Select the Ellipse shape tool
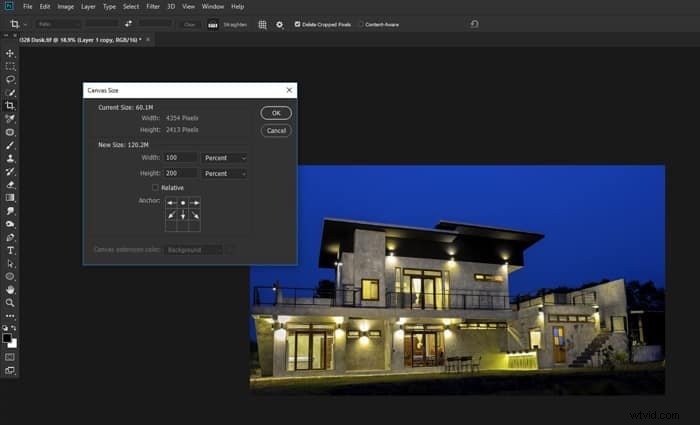700x425 pixels. [10, 276]
